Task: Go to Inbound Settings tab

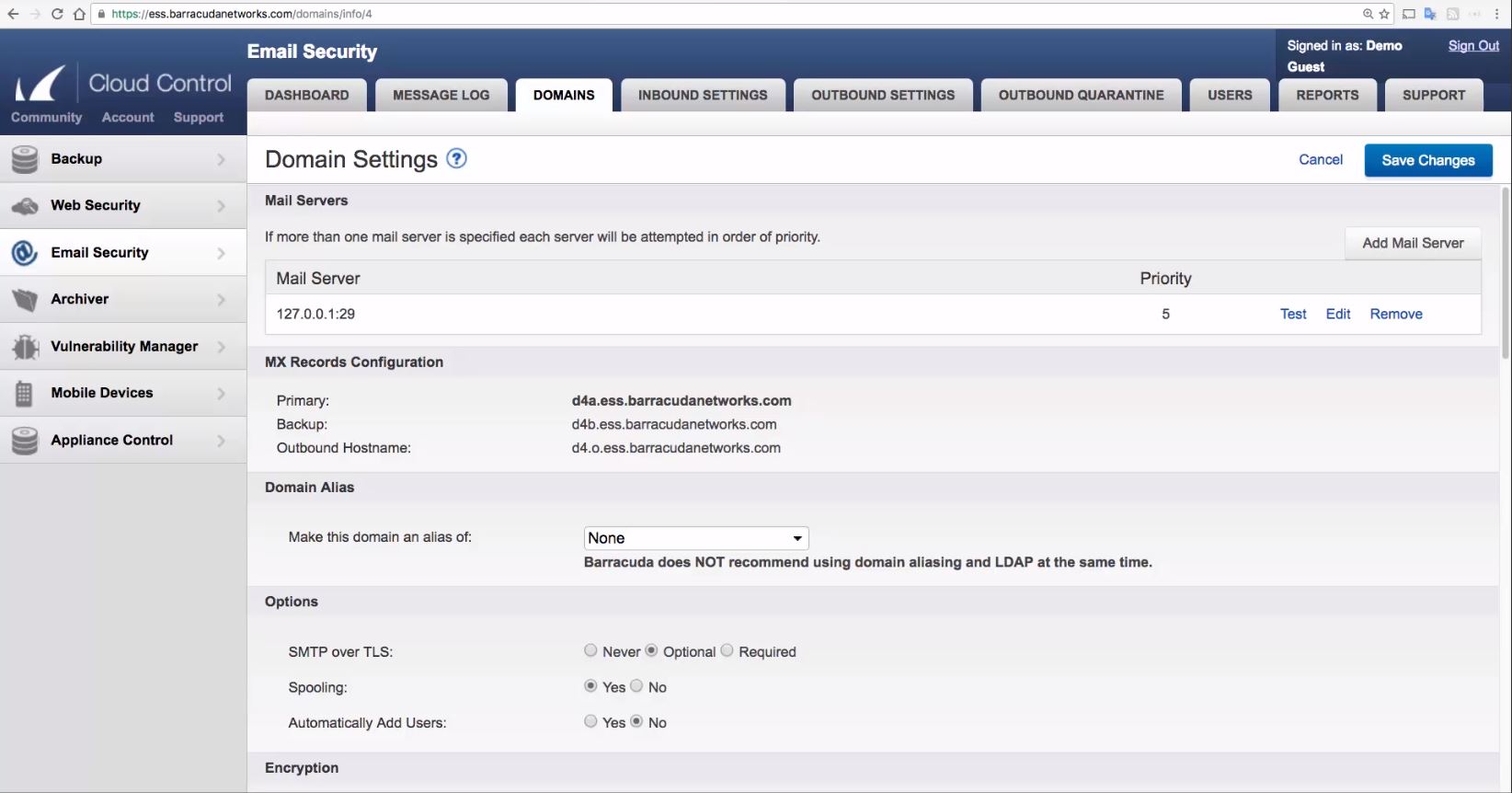Action: pos(703,95)
